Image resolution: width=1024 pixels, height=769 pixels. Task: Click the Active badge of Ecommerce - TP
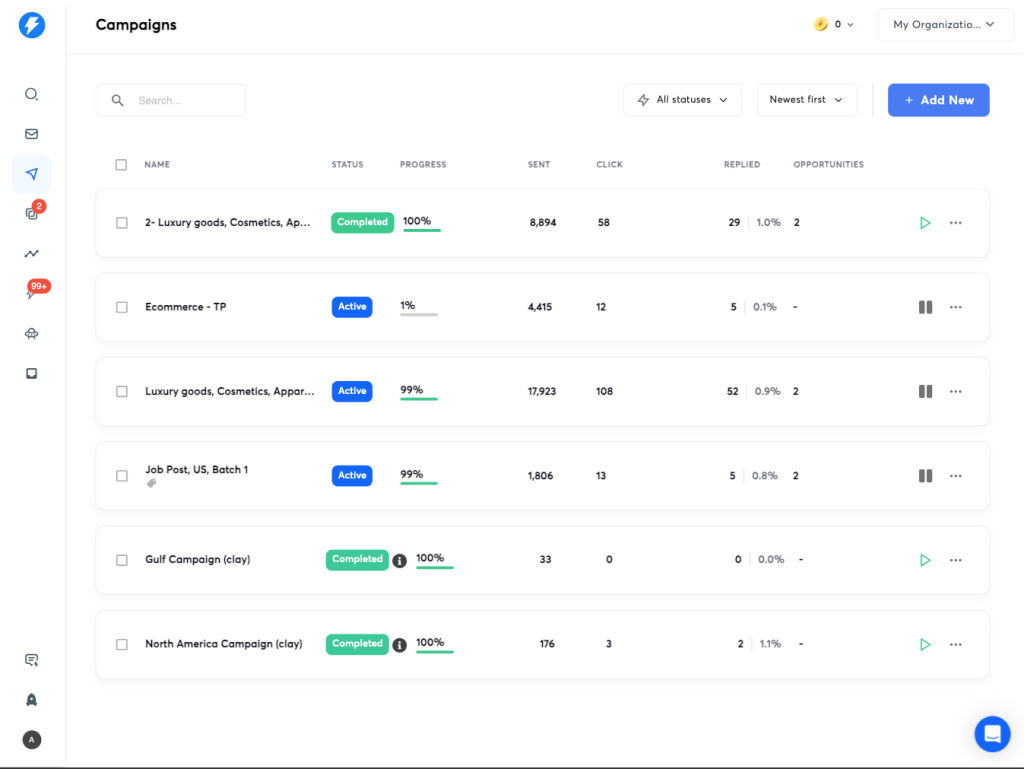352,307
